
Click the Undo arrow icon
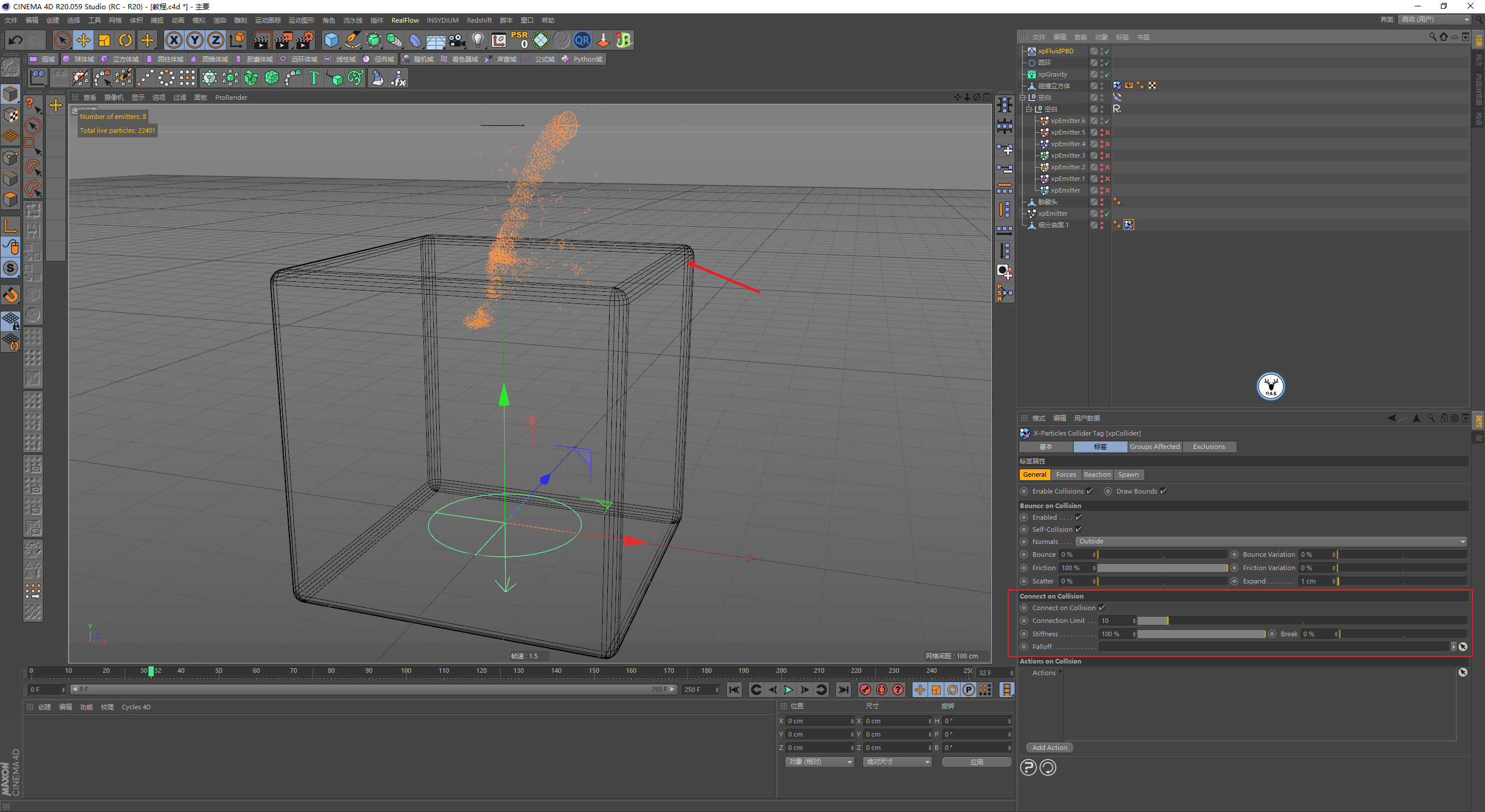tap(16, 40)
